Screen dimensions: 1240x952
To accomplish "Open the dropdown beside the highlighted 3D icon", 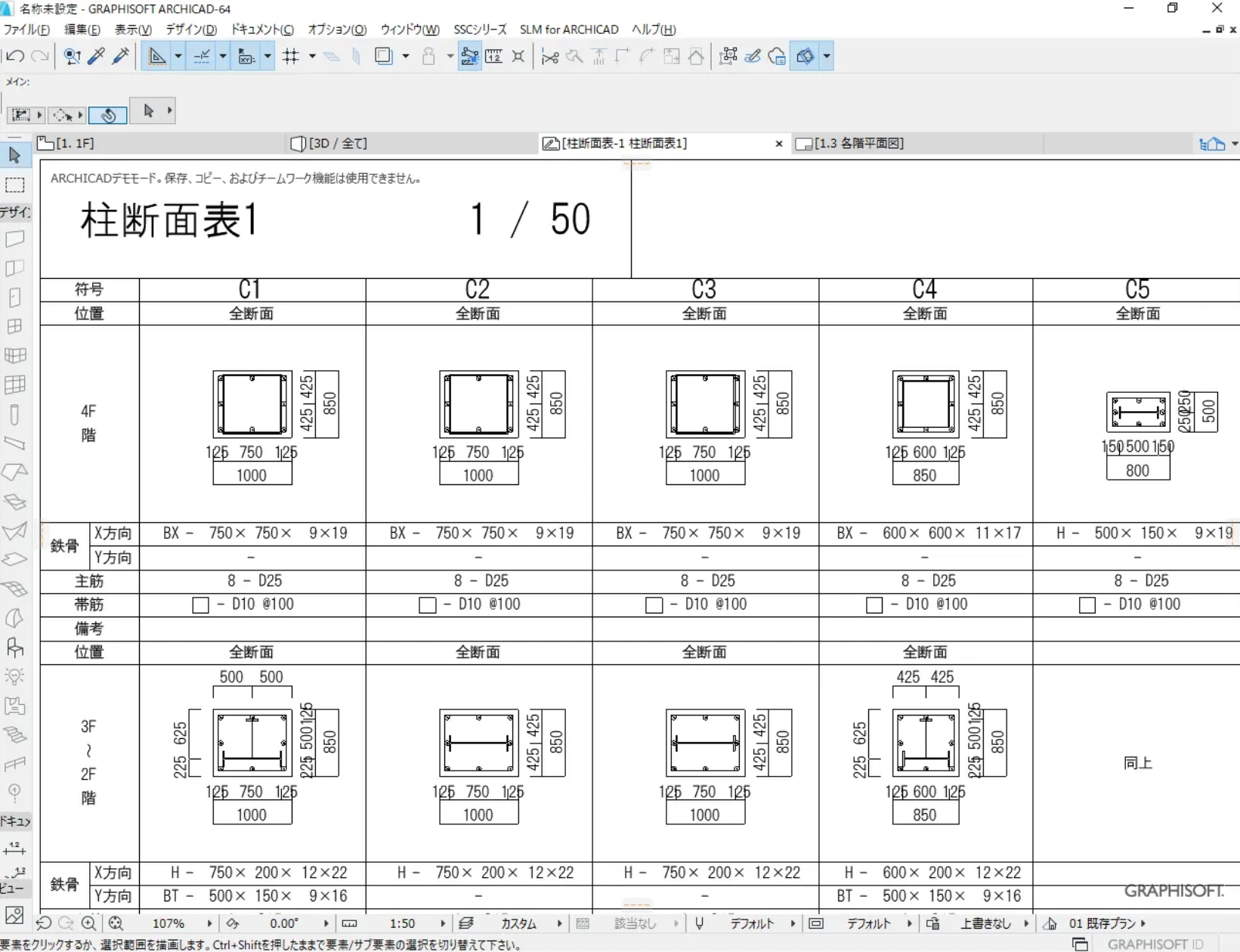I will coord(827,56).
